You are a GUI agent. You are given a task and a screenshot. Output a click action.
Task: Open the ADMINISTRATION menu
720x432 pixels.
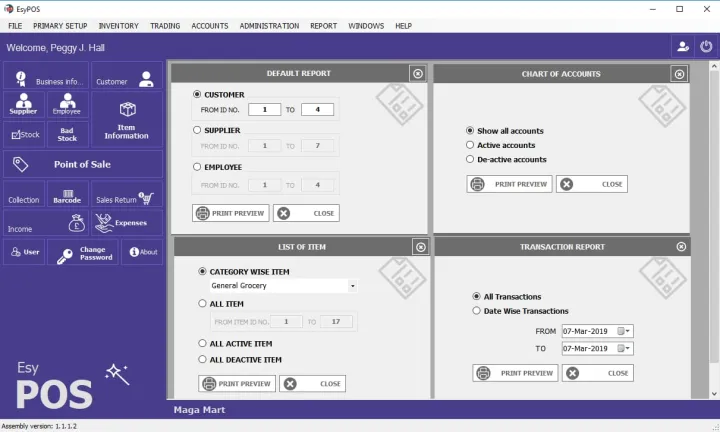pyautogui.click(x=269, y=26)
